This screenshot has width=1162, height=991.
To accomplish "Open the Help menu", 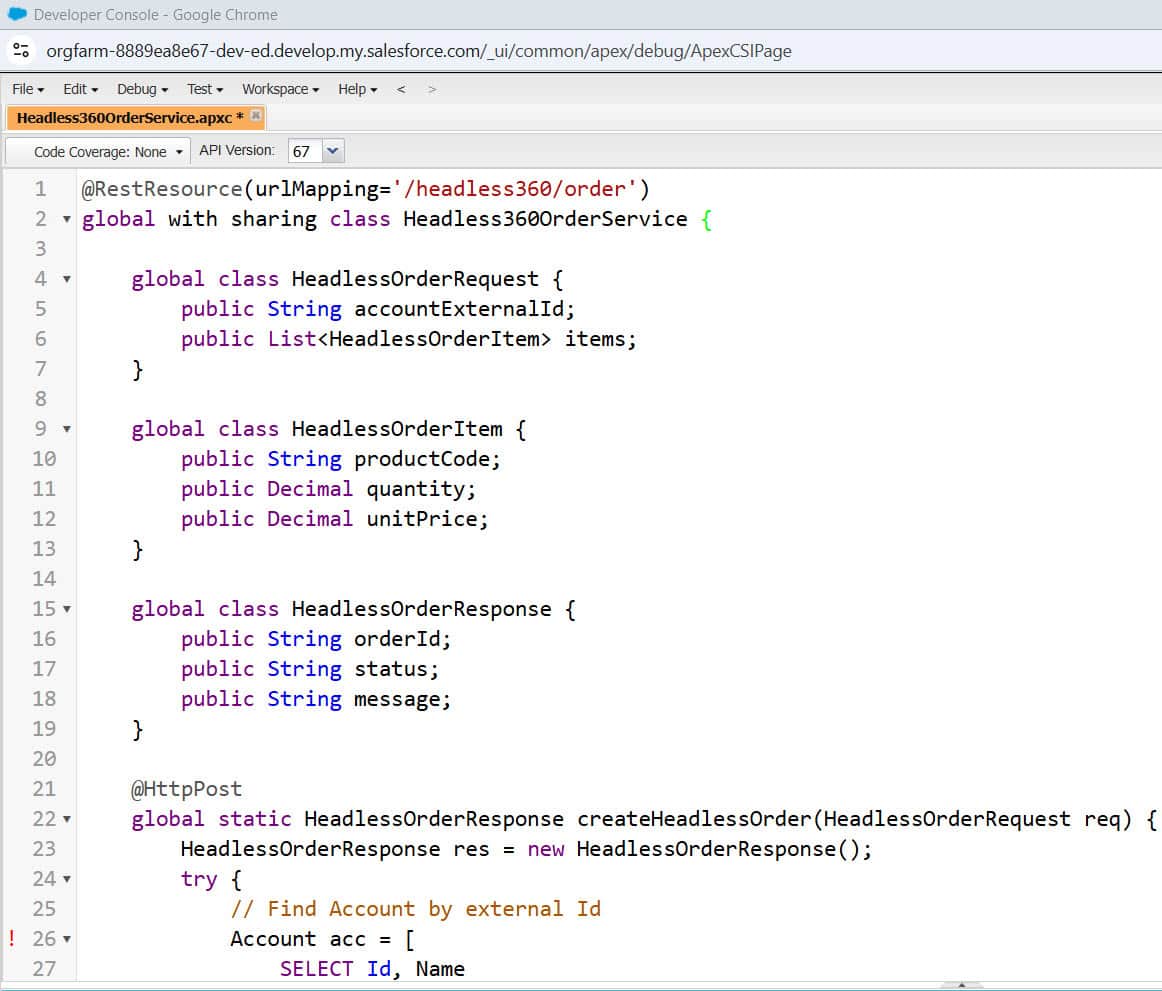I will [357, 89].
